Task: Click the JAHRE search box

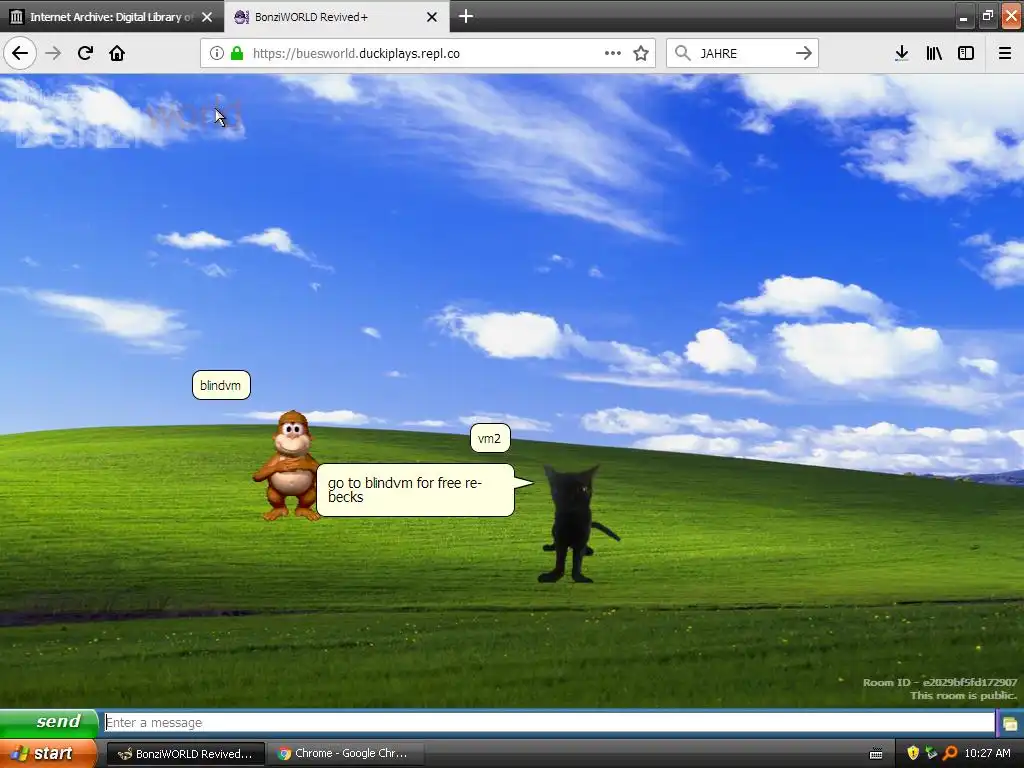Action: point(744,53)
